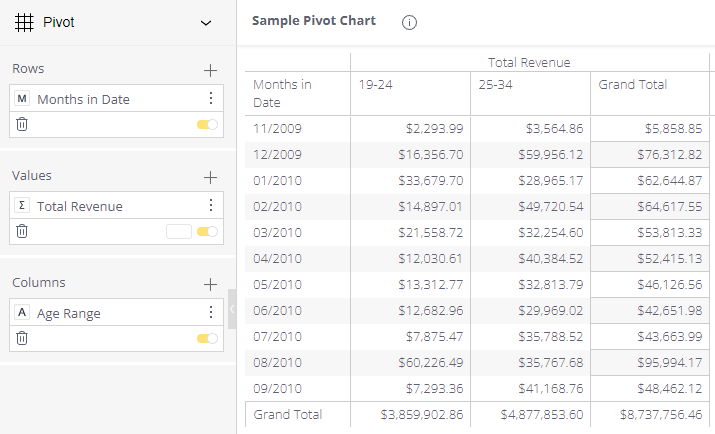Click the plus icon next to Rows
Viewport: 715px width, 434px height.
210,70
